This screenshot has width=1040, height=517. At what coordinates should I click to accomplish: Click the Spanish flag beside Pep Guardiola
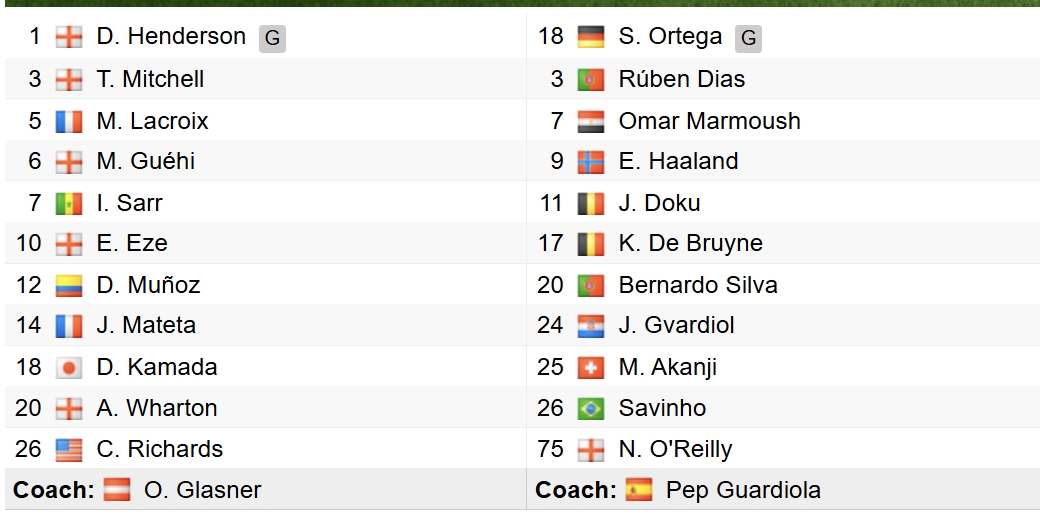tap(639, 490)
